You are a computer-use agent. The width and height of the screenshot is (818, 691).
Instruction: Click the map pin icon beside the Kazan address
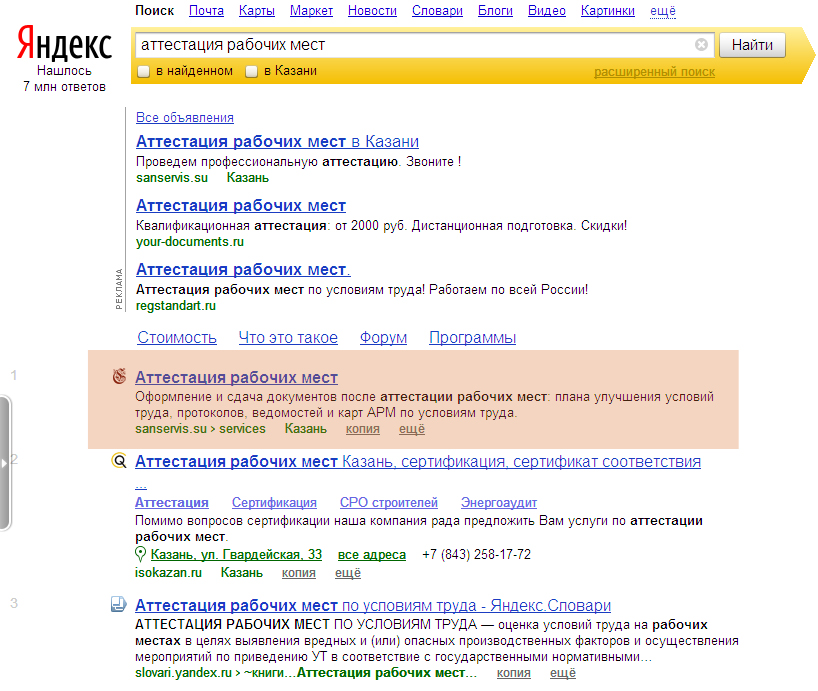point(140,554)
